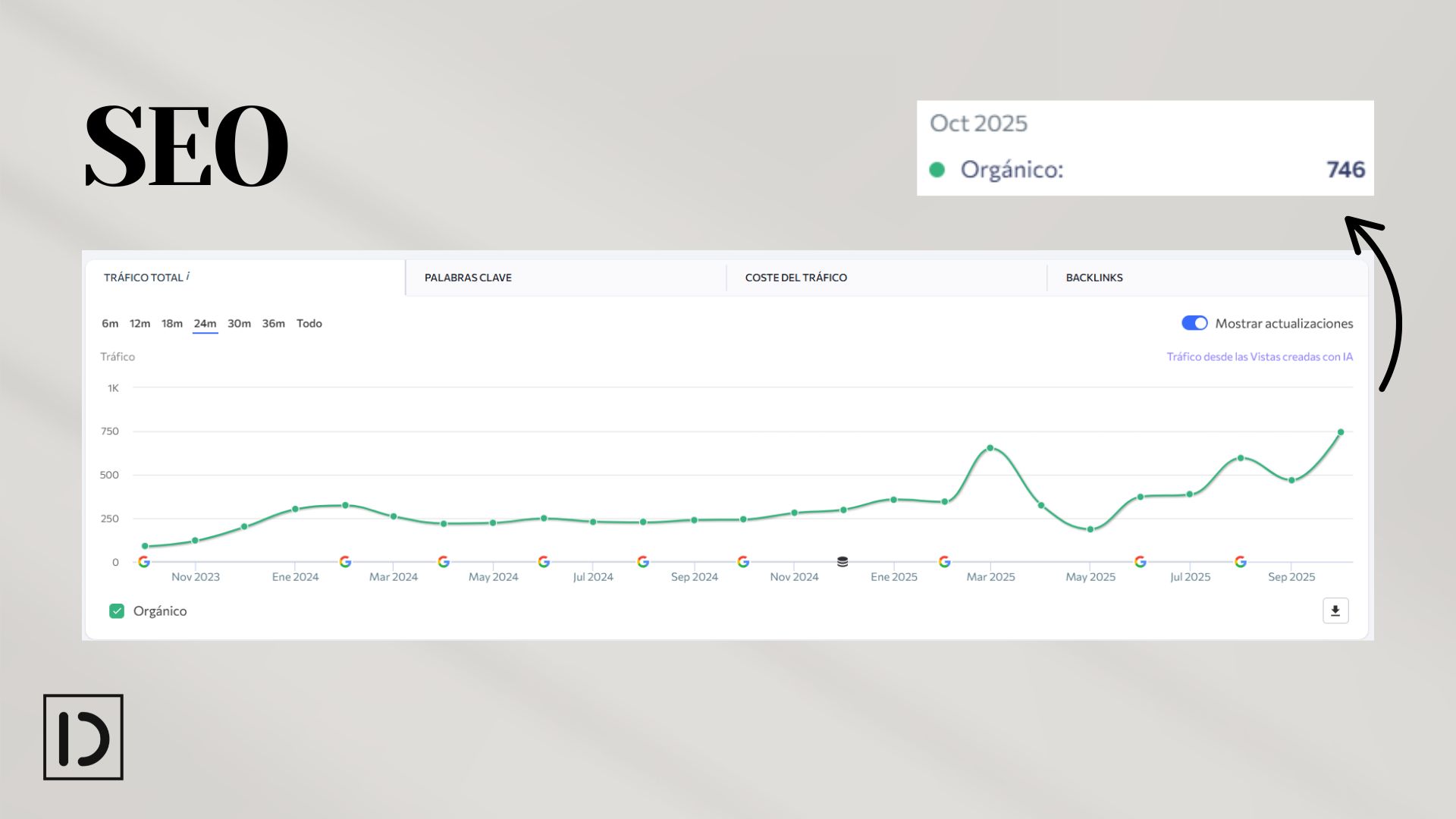Image resolution: width=1456 pixels, height=819 pixels.
Task: Click the download chart icon
Action: point(1335,610)
